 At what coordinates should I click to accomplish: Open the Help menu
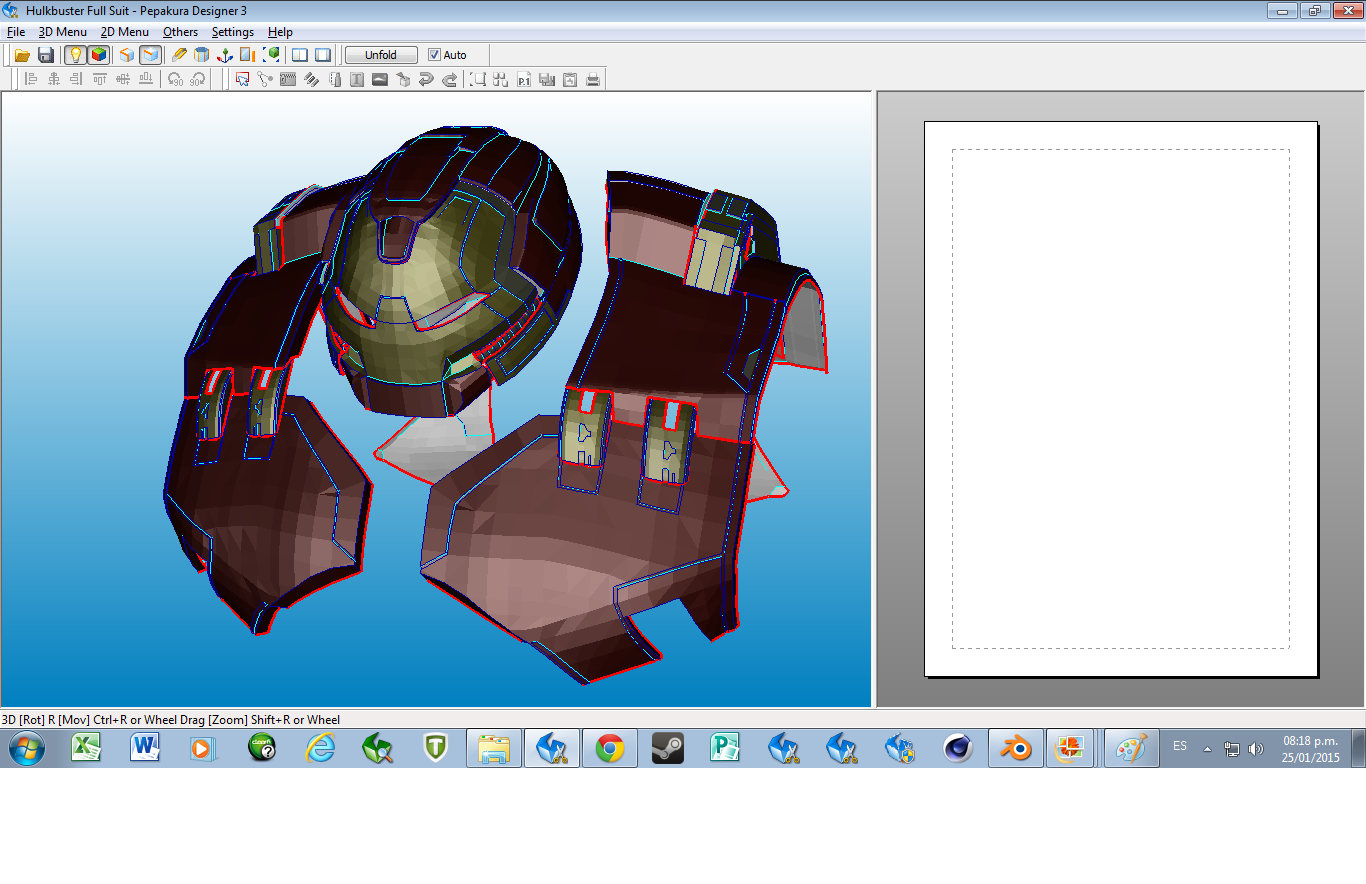click(281, 32)
